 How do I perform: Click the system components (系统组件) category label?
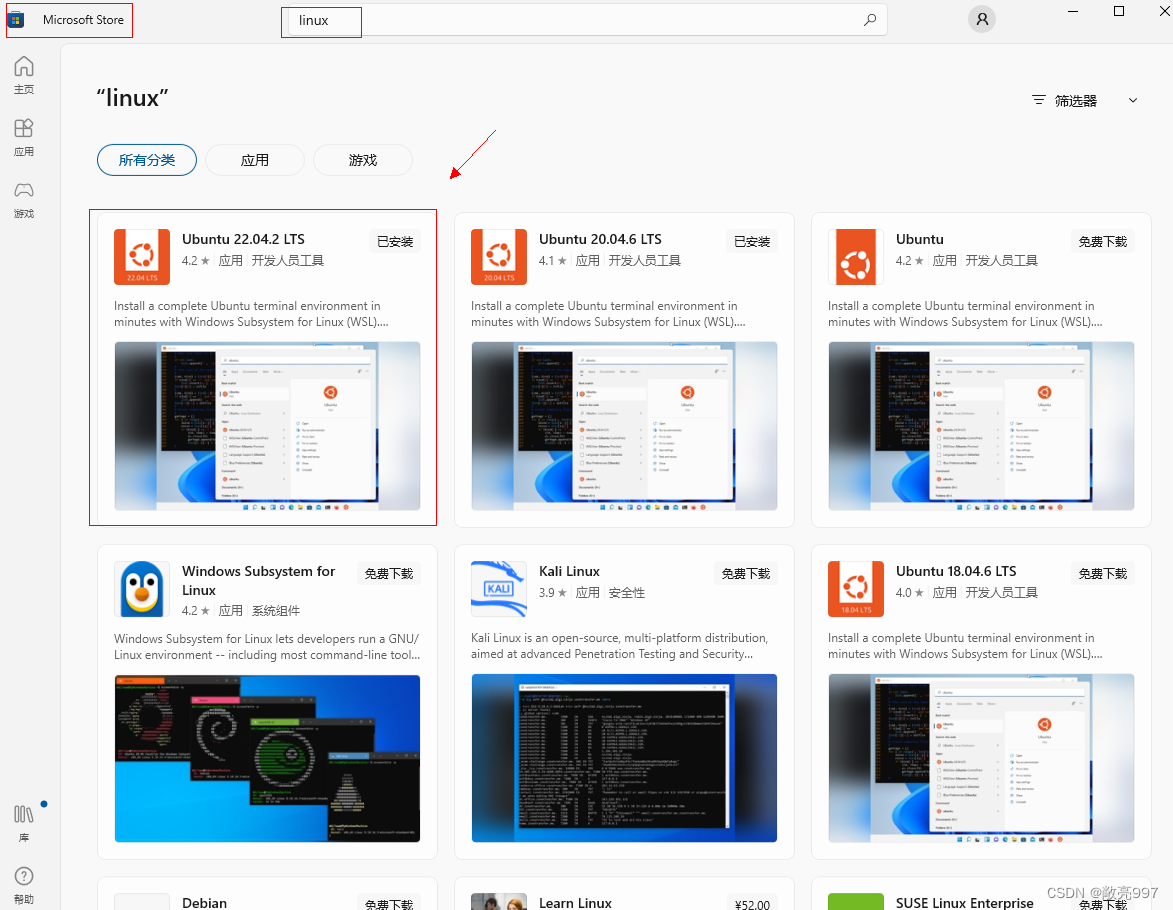pyautogui.click(x=275, y=611)
